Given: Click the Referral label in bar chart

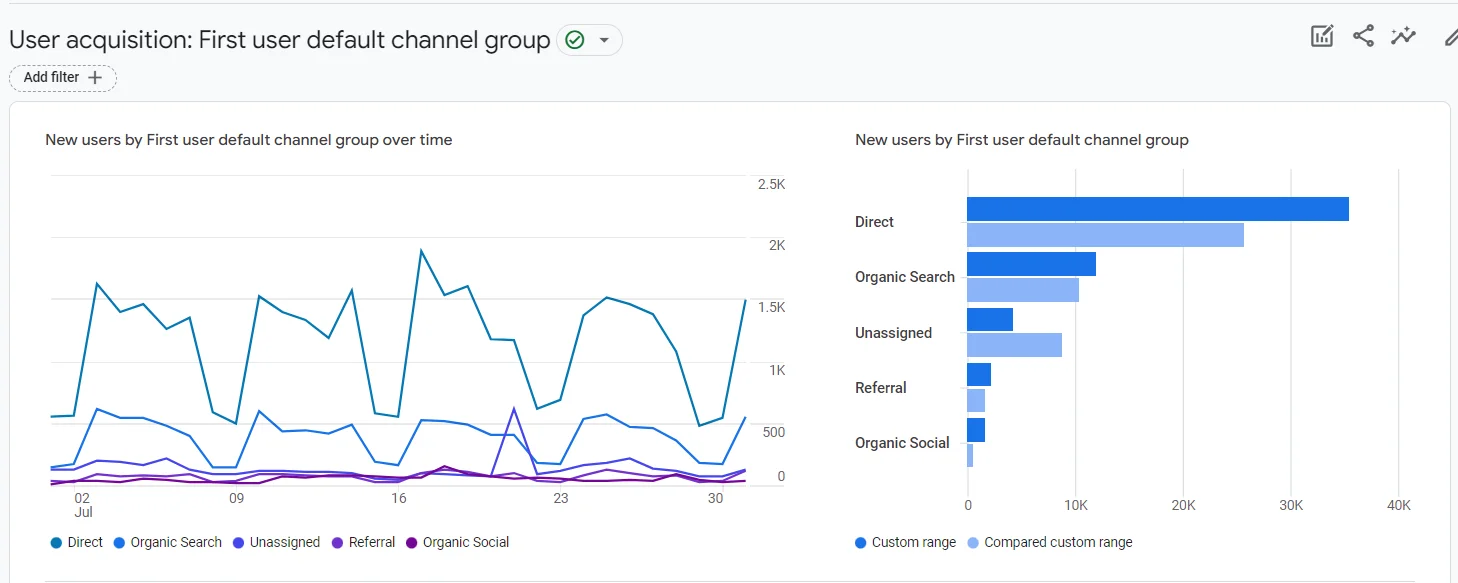Looking at the screenshot, I should pos(881,388).
